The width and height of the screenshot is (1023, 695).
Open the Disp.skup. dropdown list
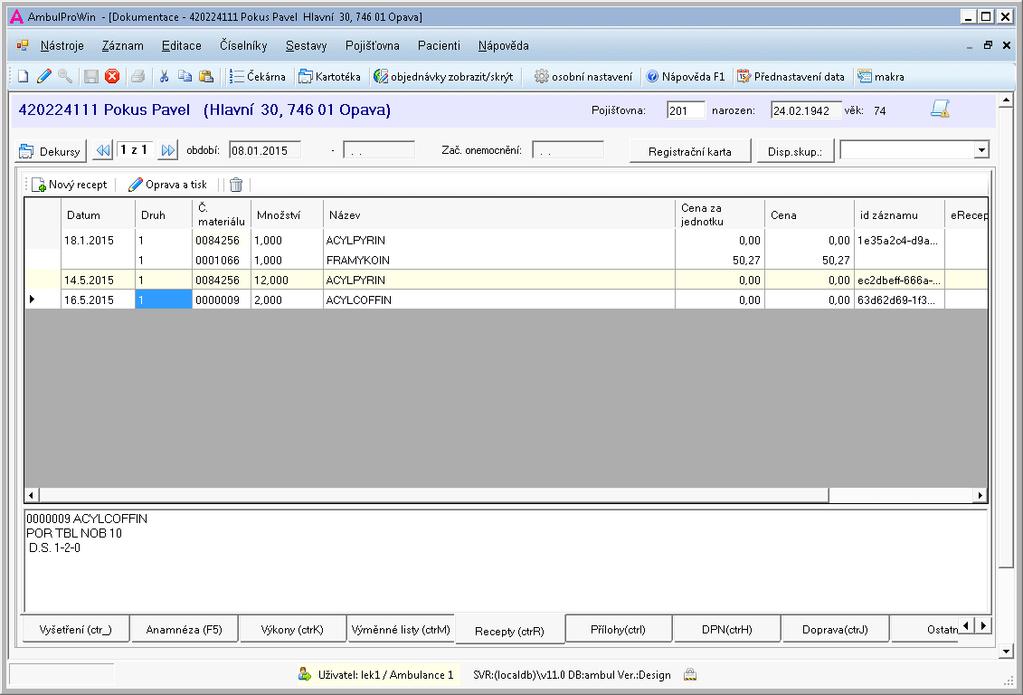981,150
